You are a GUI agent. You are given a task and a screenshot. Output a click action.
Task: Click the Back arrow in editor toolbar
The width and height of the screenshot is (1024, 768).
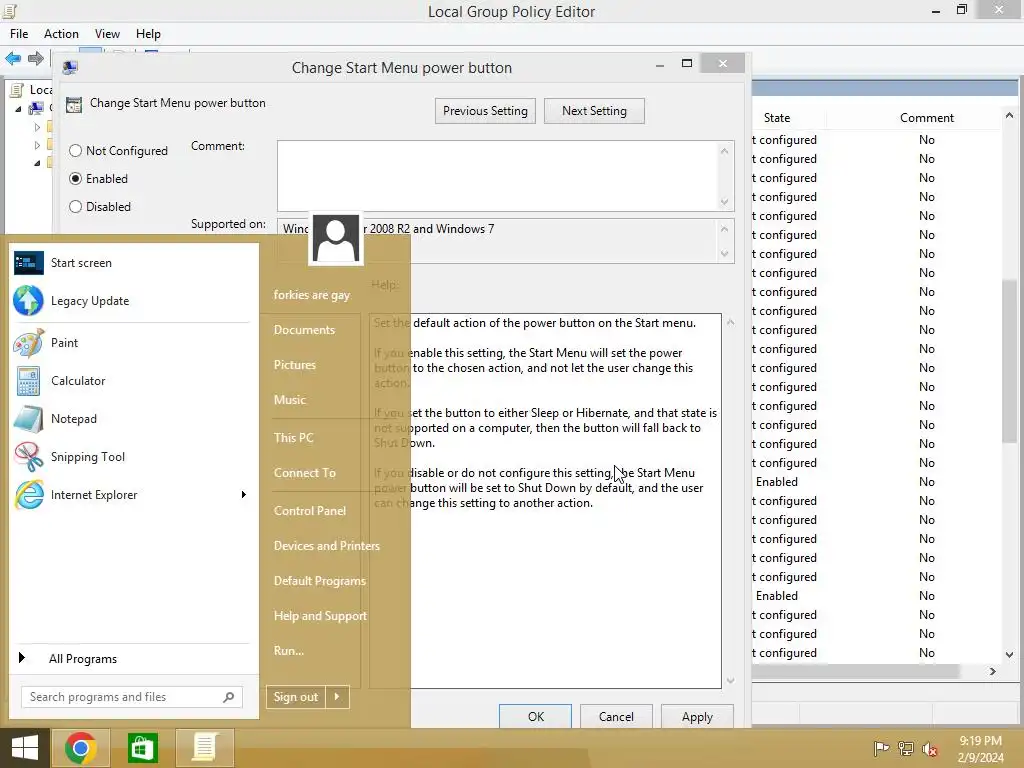click(13, 58)
